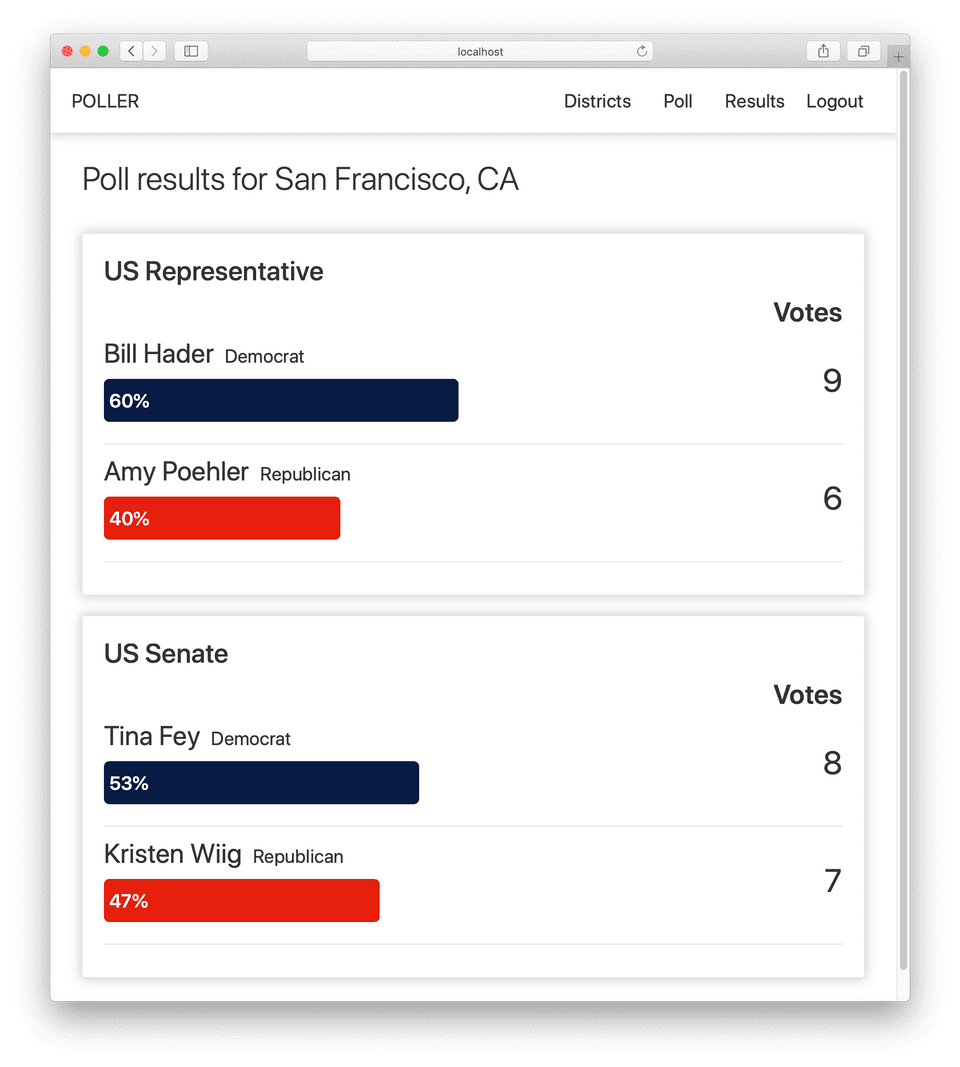The image size is (960, 1067).
Task: Click Bill Hader's 60% progress bar
Action: pos(281,400)
